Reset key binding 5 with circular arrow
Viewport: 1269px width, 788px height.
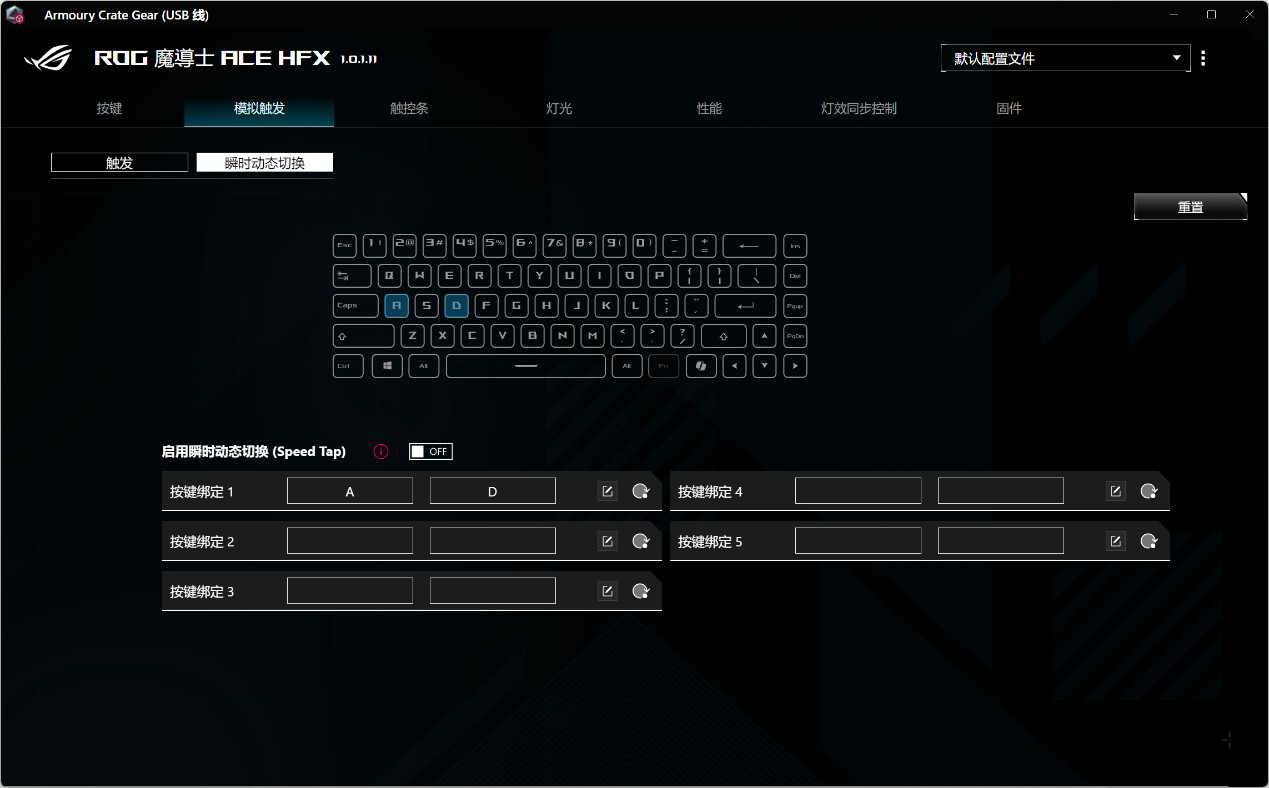(x=1149, y=541)
